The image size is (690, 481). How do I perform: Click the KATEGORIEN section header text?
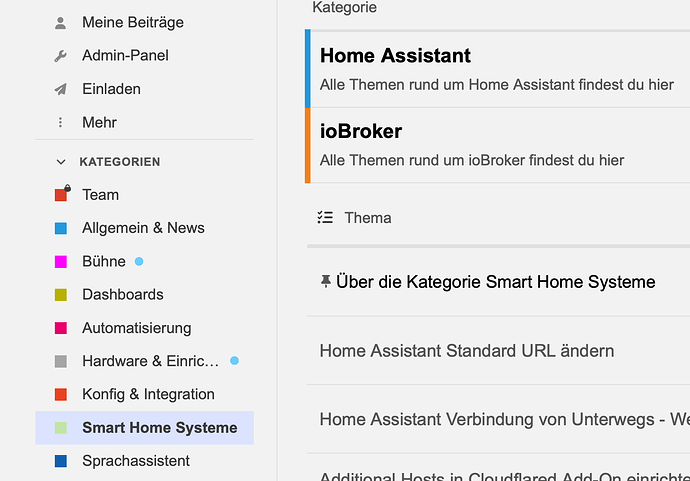point(120,162)
